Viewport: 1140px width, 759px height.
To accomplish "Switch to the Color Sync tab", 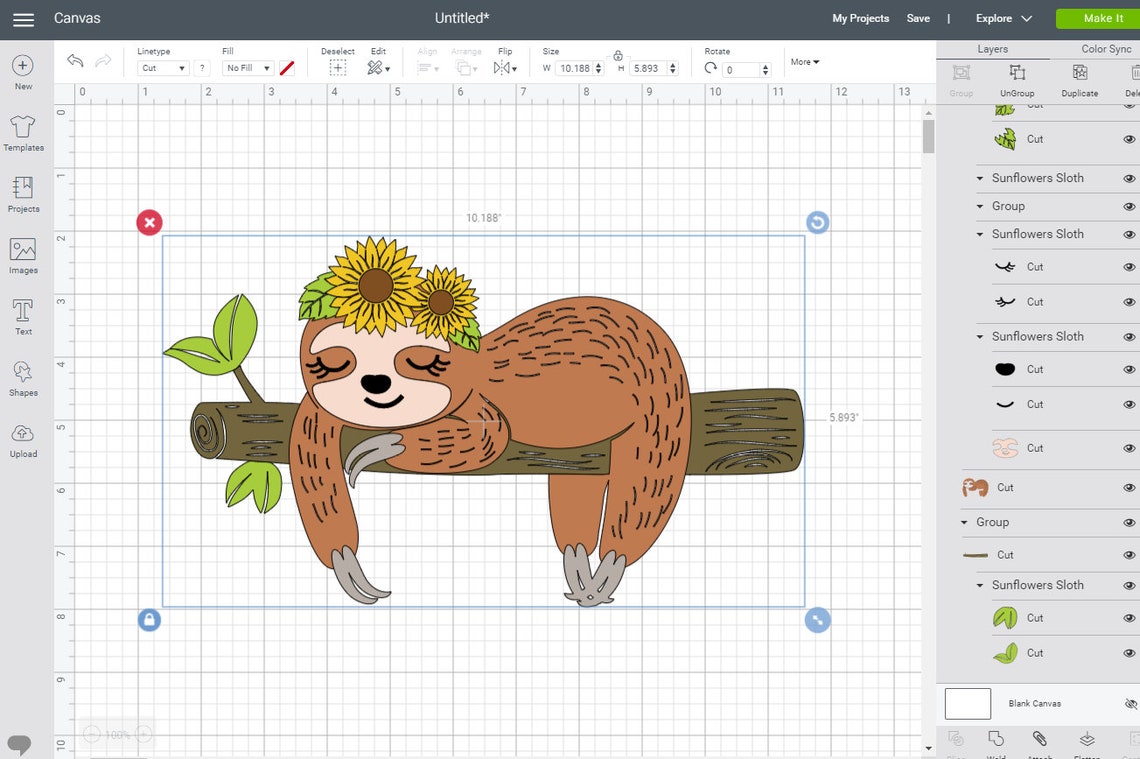I will pyautogui.click(x=1106, y=48).
